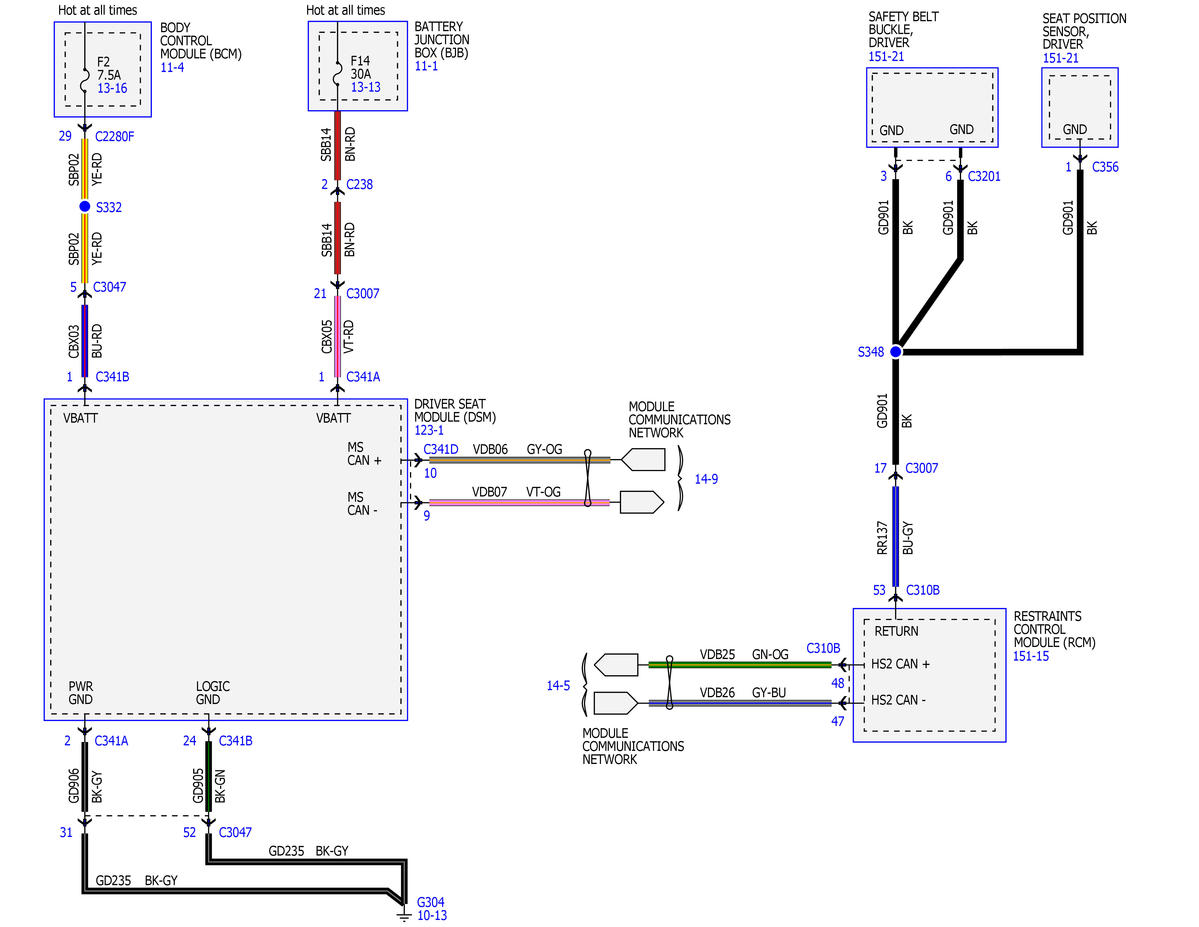Viewport: 1199px width, 927px height.
Task: Open the 10-13 ground reference link
Action: [x=432, y=916]
